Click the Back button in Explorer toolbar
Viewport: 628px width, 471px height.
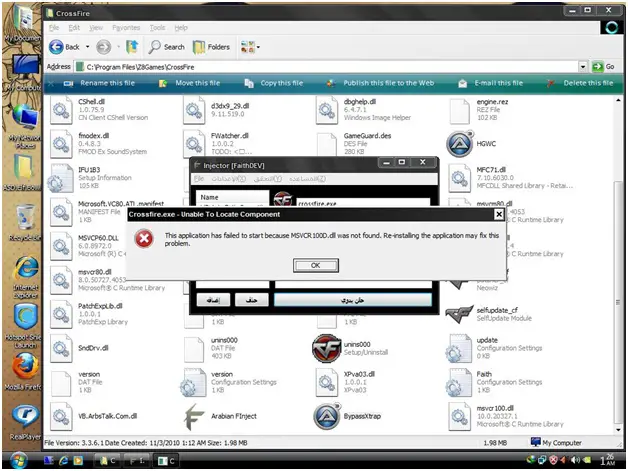click(x=64, y=47)
